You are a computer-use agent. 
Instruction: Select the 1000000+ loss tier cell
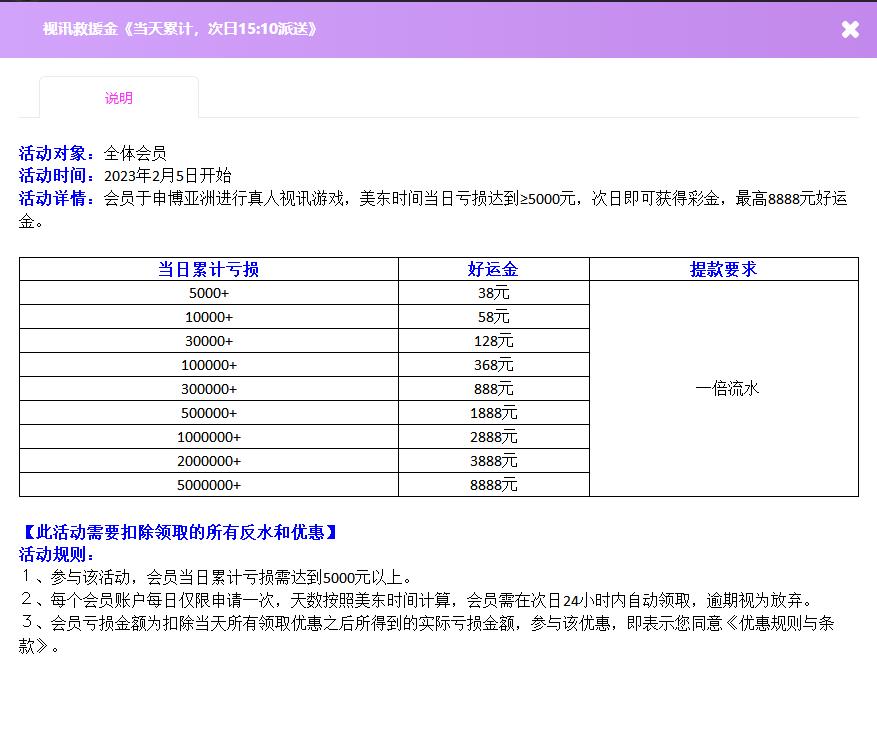pos(208,437)
